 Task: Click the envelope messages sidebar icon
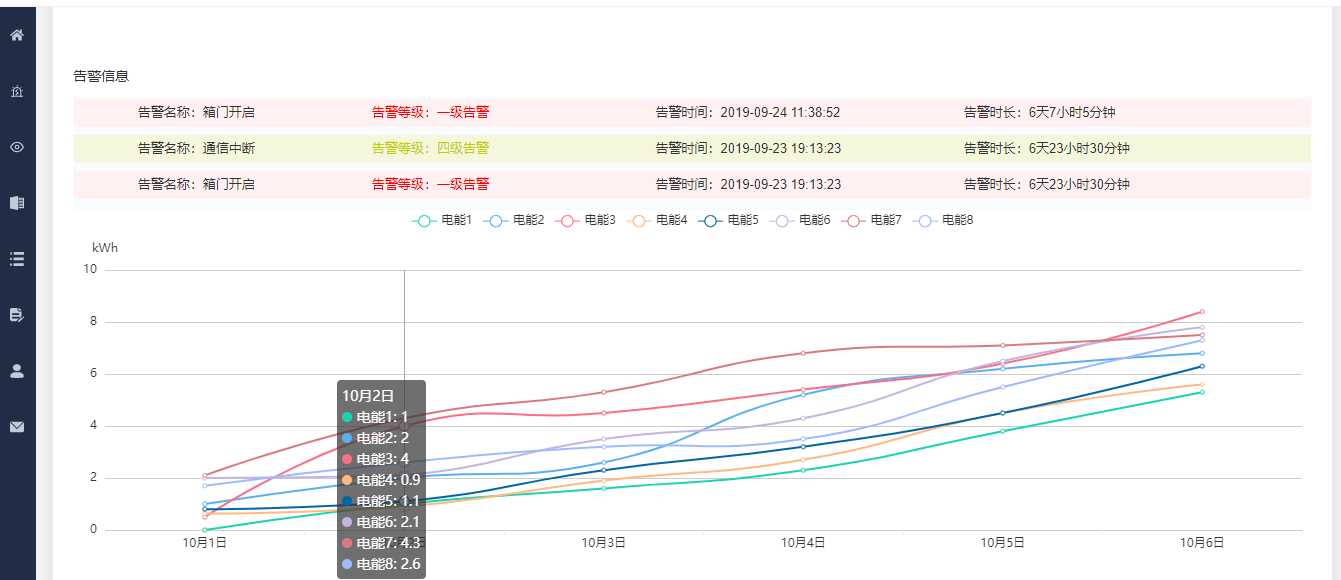(x=17, y=427)
